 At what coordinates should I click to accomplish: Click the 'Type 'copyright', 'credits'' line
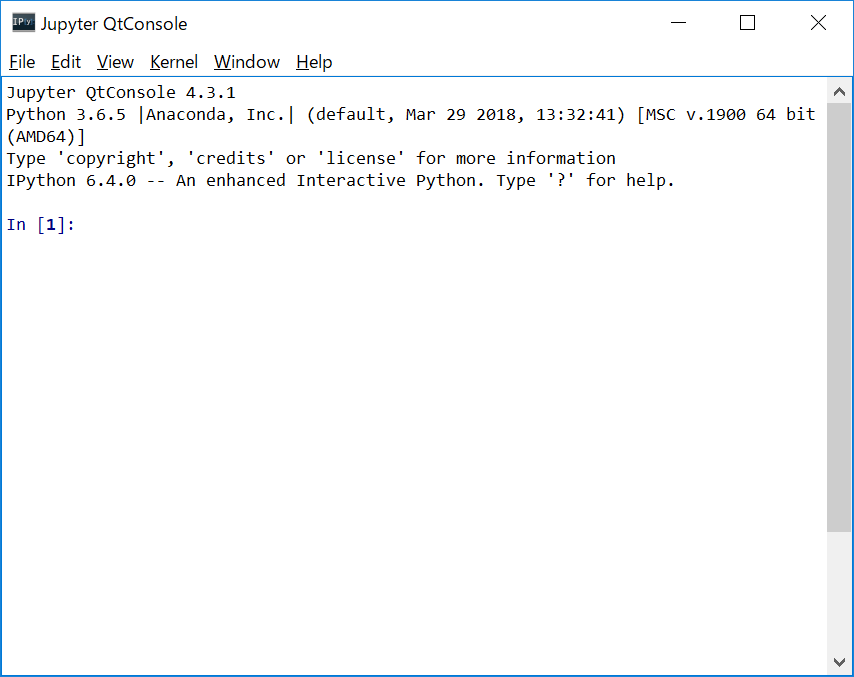tap(311, 158)
